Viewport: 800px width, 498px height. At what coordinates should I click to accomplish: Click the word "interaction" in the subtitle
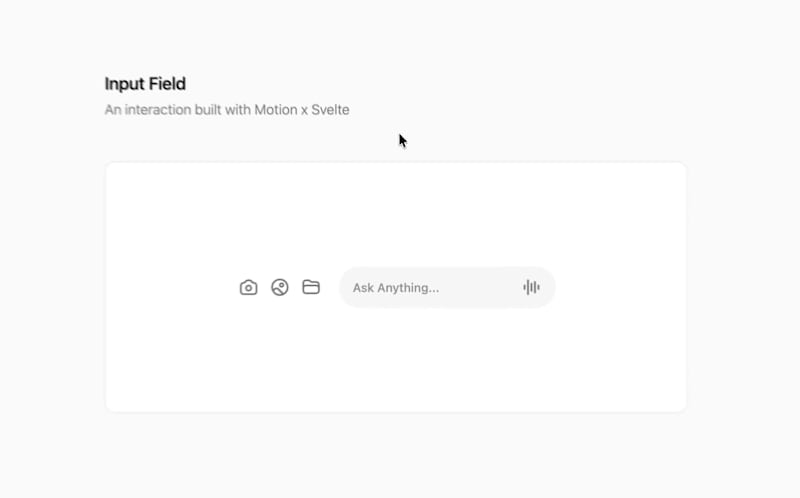[156, 110]
